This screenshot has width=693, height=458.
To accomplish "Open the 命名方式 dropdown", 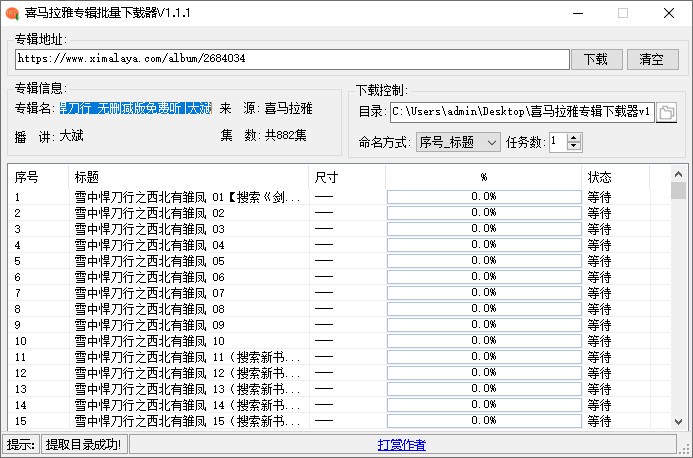I will pyautogui.click(x=457, y=143).
